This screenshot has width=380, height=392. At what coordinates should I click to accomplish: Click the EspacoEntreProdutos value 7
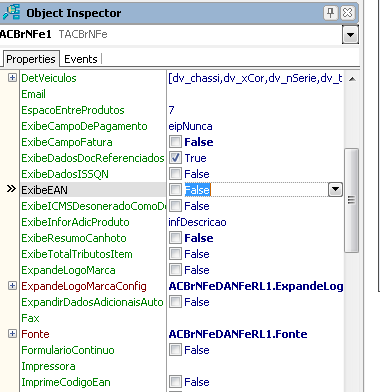point(171,110)
